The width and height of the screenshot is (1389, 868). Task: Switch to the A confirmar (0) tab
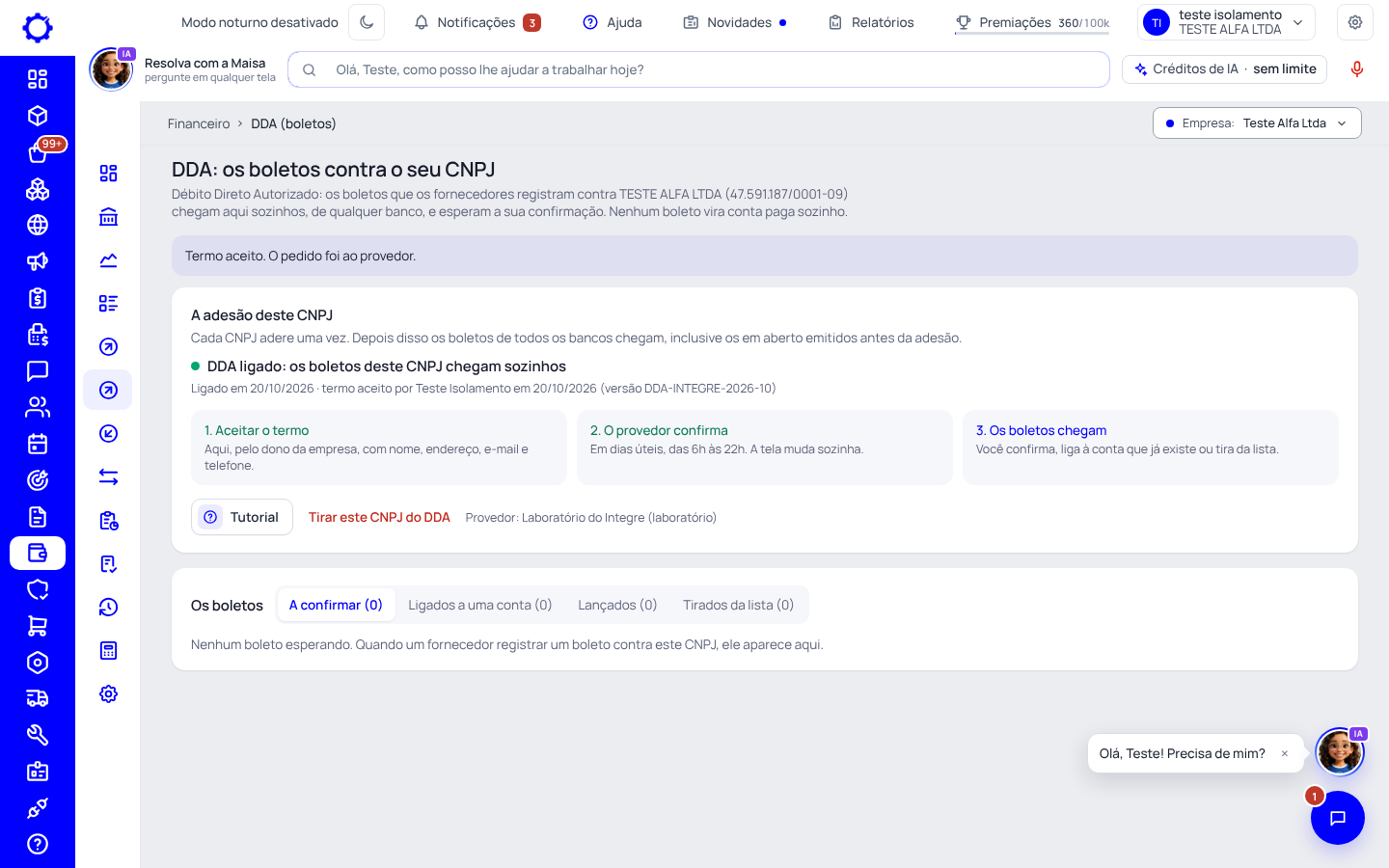click(x=336, y=605)
